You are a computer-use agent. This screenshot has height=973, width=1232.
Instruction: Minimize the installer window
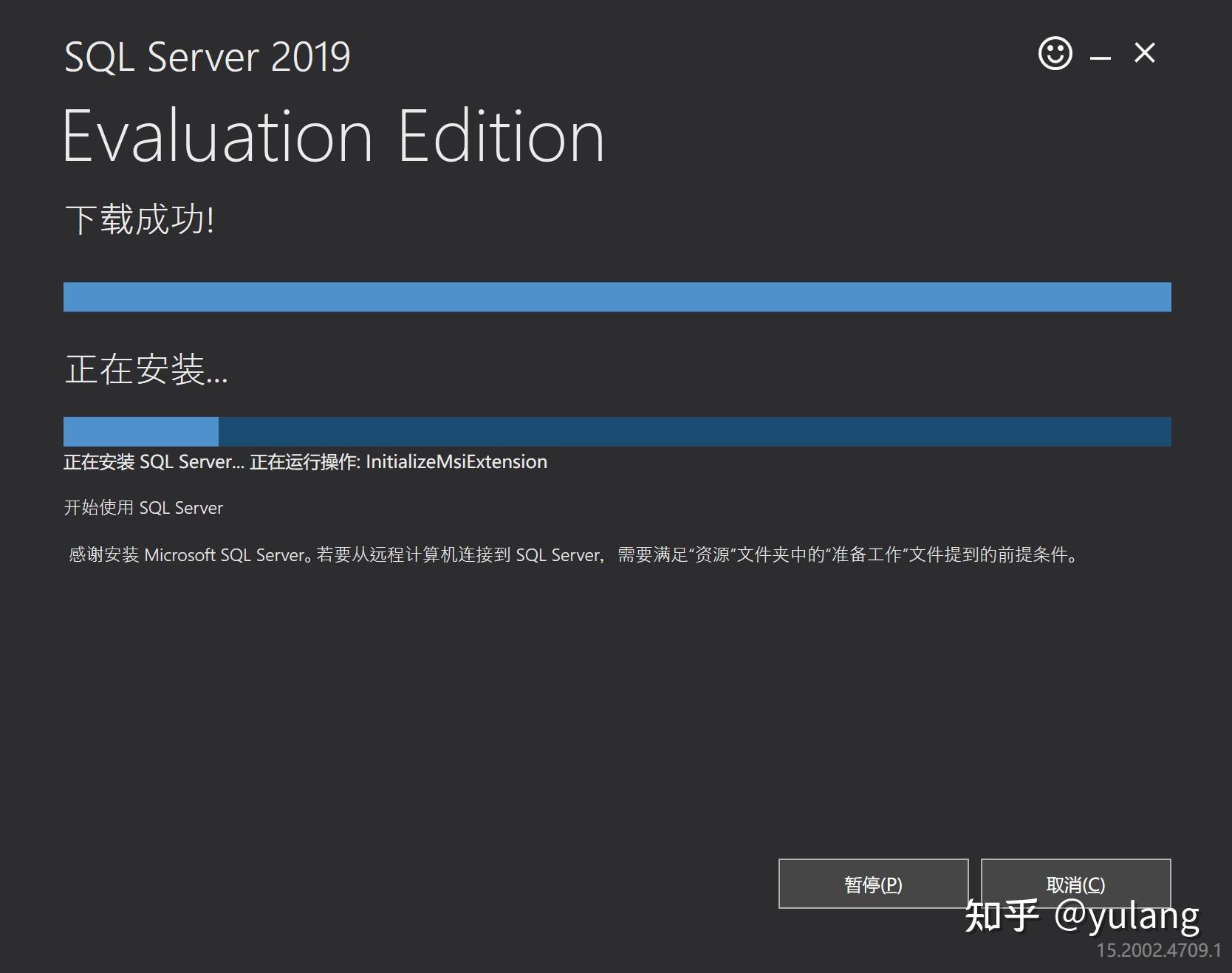pyautogui.click(x=1100, y=53)
